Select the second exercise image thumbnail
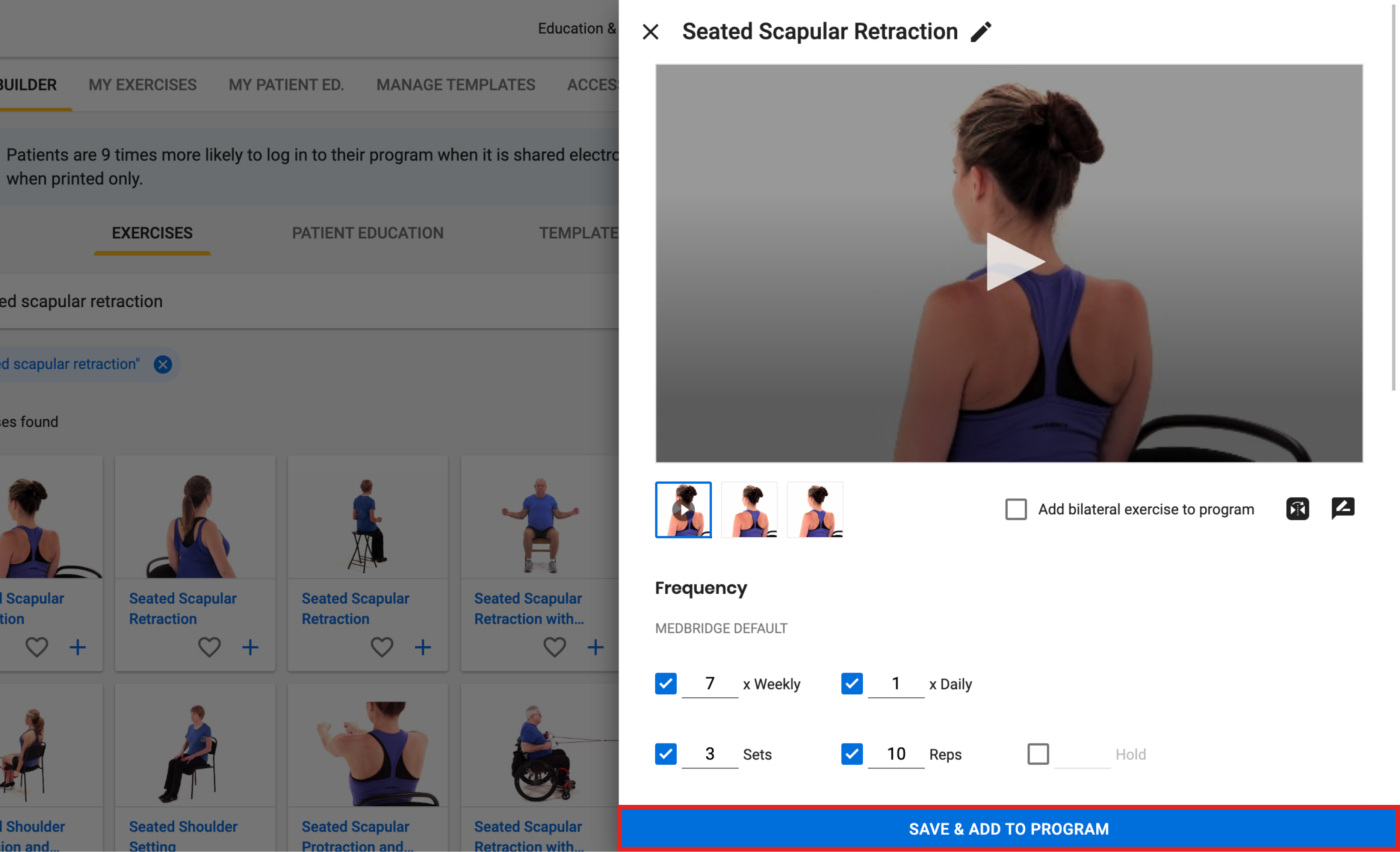This screenshot has width=1400, height=852. pos(749,510)
